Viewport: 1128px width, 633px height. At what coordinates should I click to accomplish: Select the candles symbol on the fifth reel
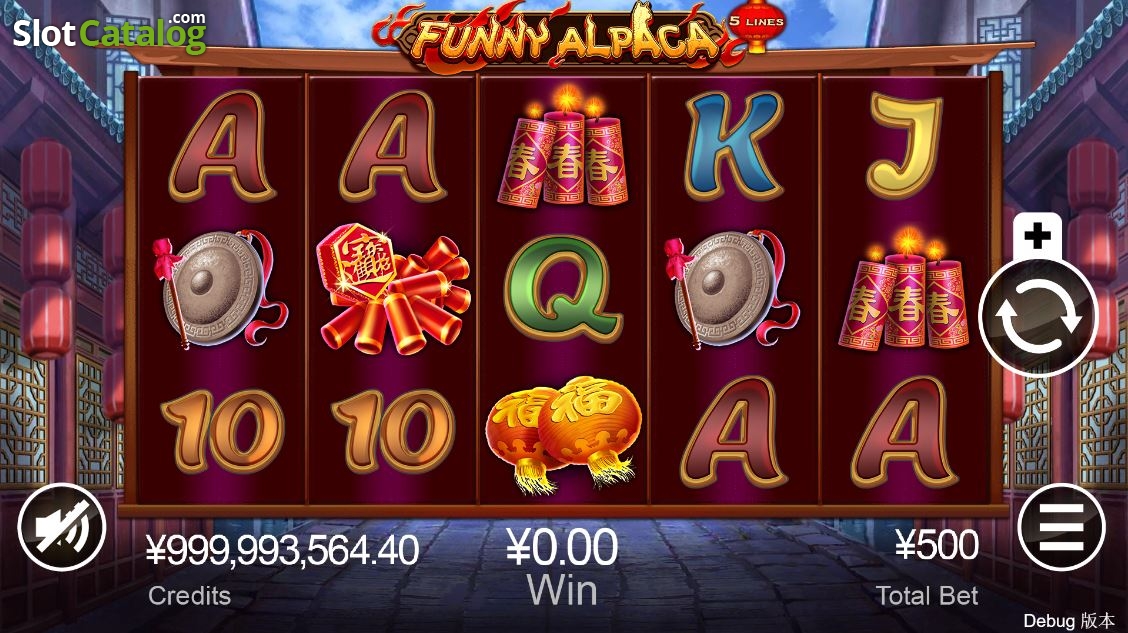click(x=905, y=289)
